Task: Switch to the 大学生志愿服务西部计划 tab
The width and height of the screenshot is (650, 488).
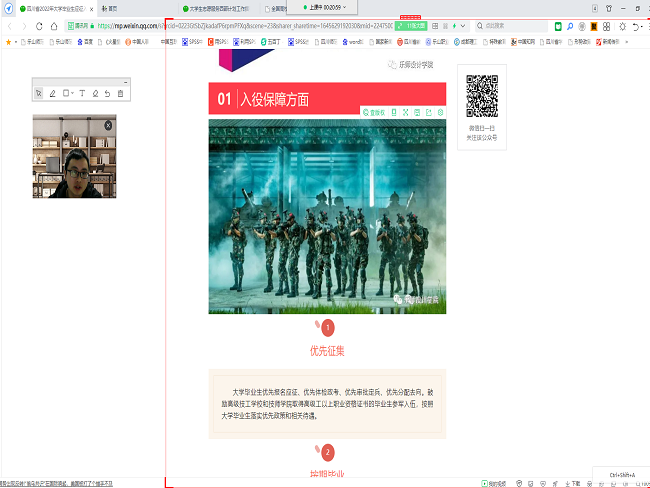Action: pyautogui.click(x=219, y=8)
